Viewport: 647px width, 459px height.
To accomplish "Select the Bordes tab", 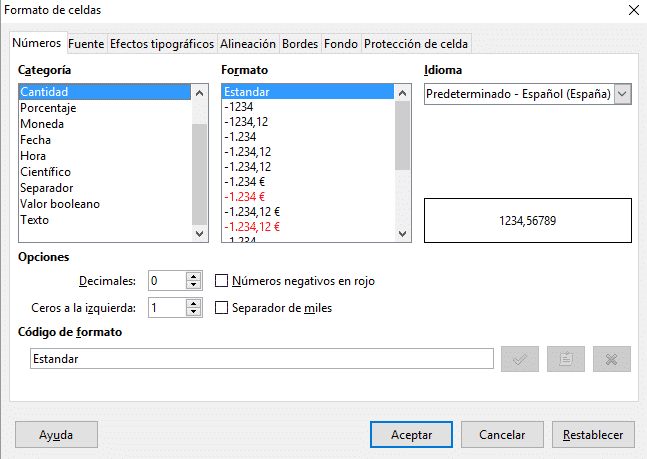I will click(300, 44).
